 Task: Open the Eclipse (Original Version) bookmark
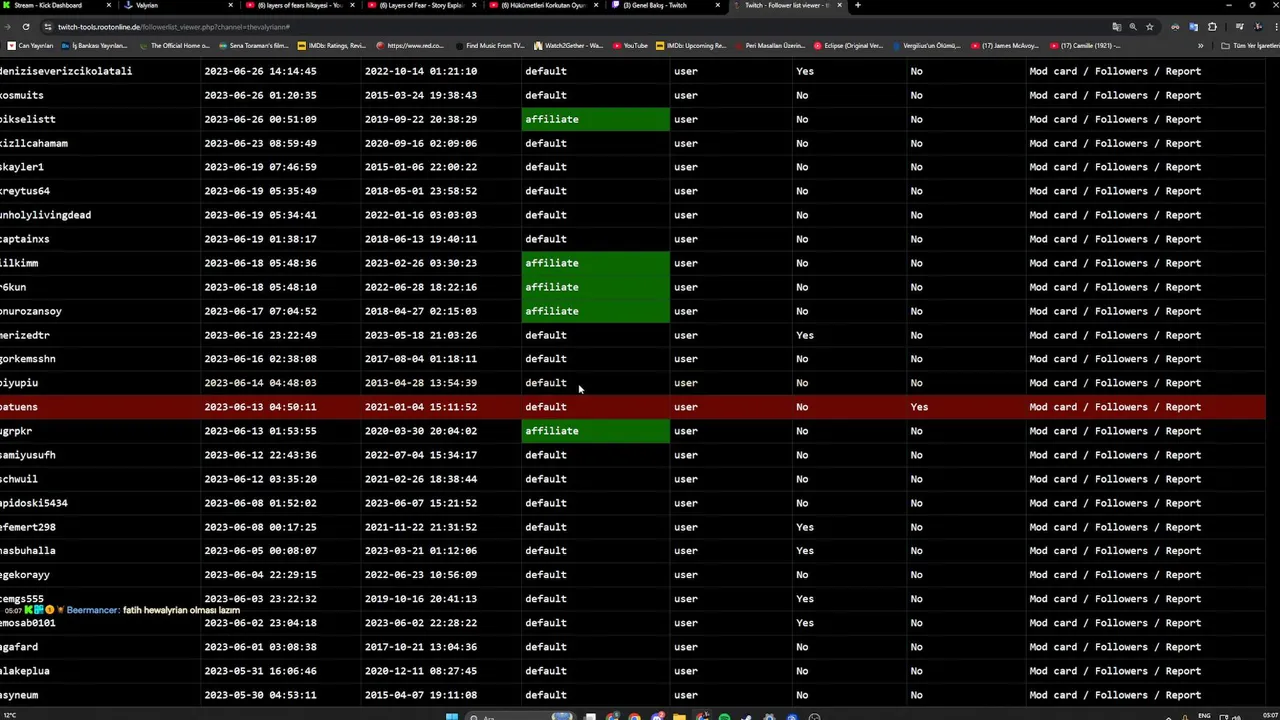[x=848, y=46]
